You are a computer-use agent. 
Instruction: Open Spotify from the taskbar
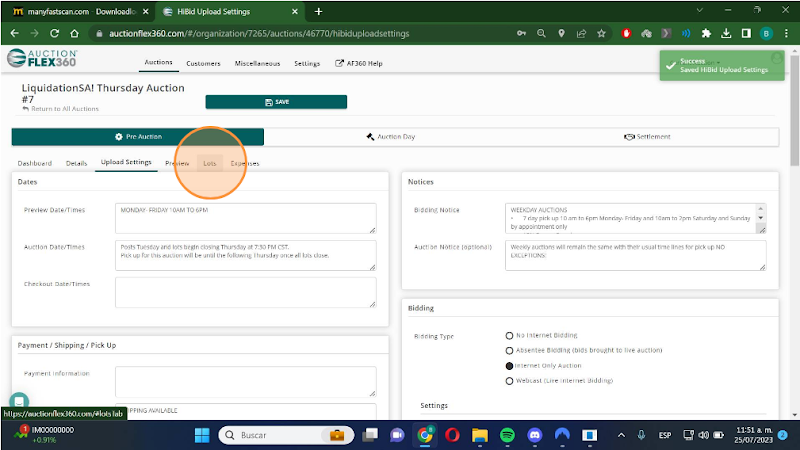point(506,435)
